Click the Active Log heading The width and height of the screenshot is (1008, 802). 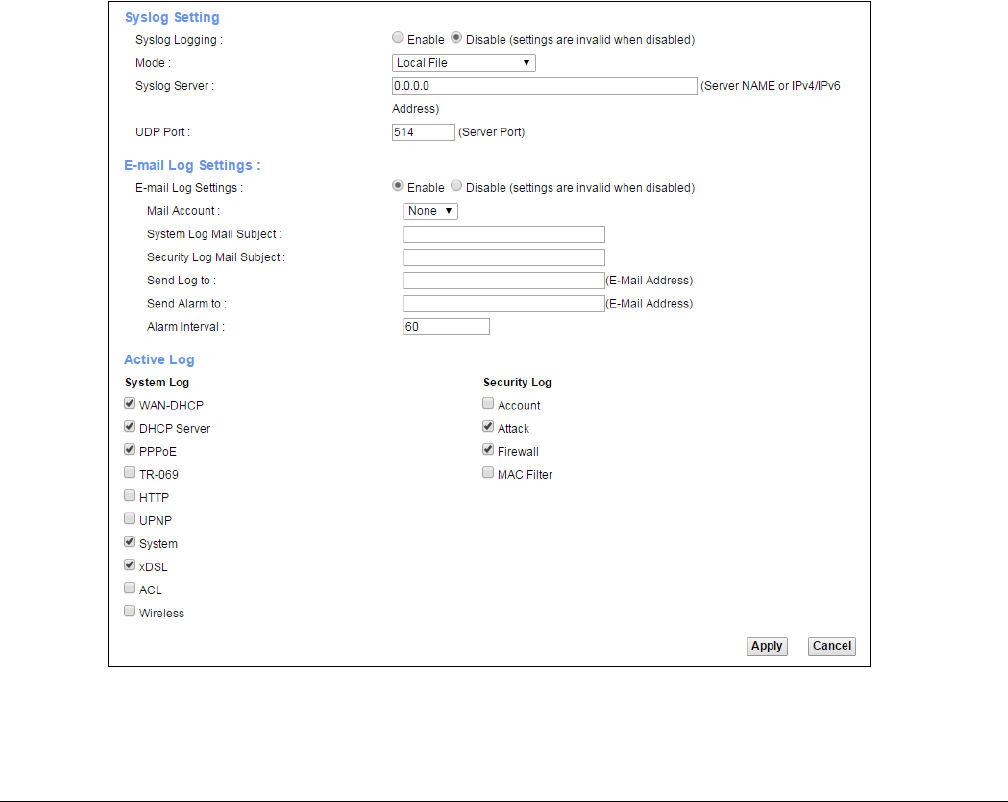click(x=159, y=360)
